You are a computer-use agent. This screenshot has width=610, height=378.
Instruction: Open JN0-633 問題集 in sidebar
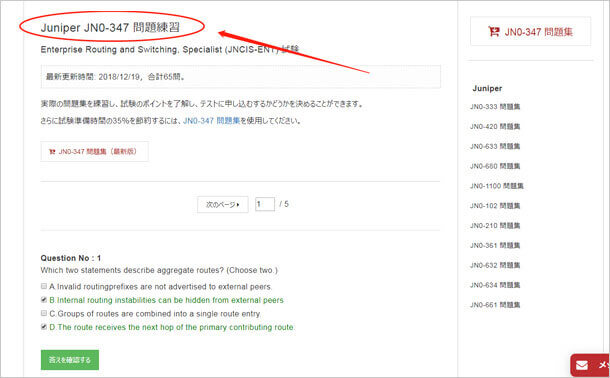(x=495, y=146)
